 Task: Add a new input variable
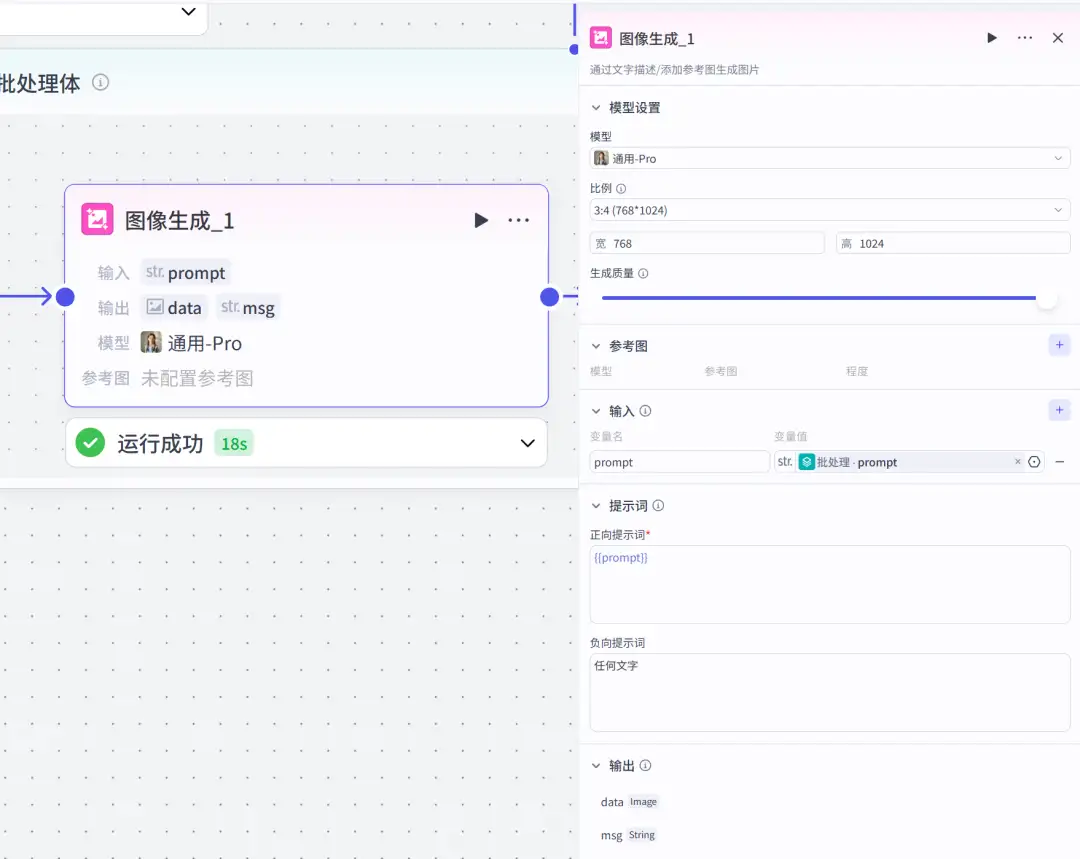click(1059, 410)
